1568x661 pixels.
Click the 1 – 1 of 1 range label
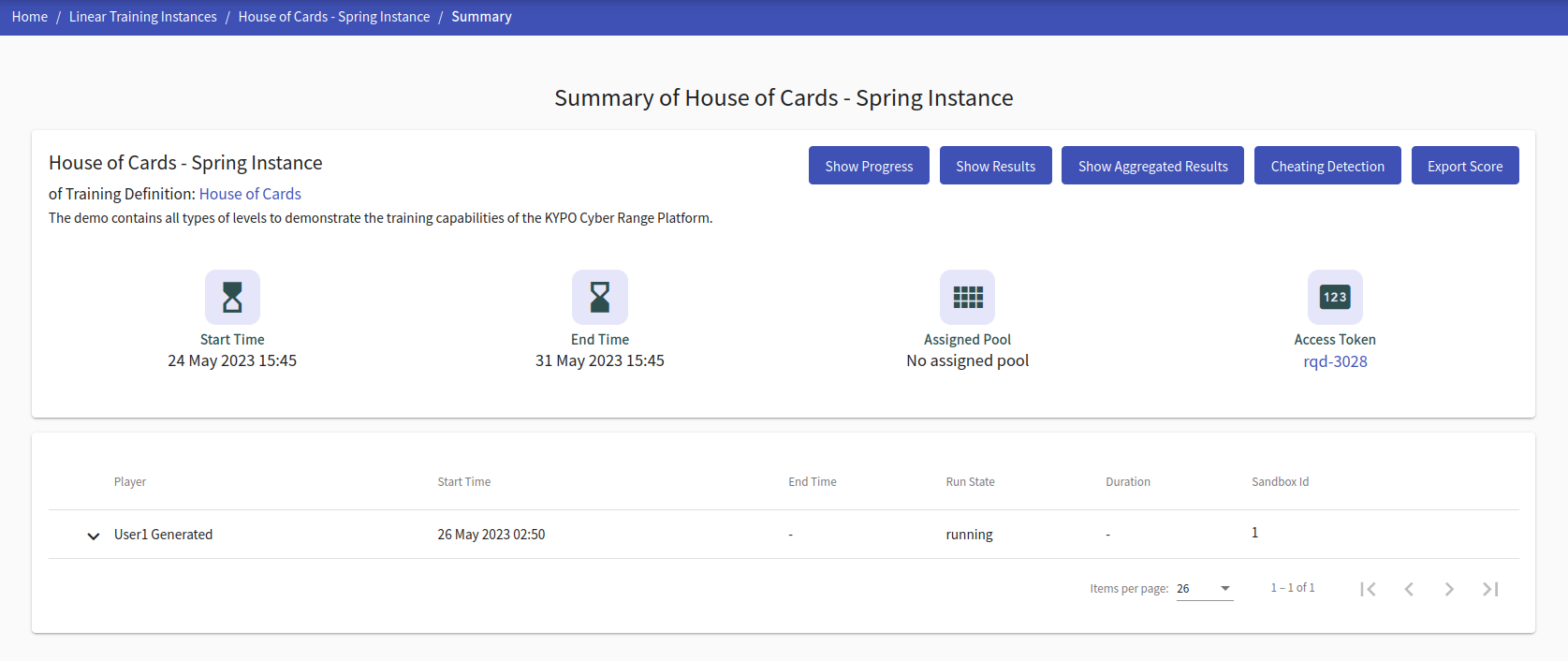pyautogui.click(x=1293, y=588)
